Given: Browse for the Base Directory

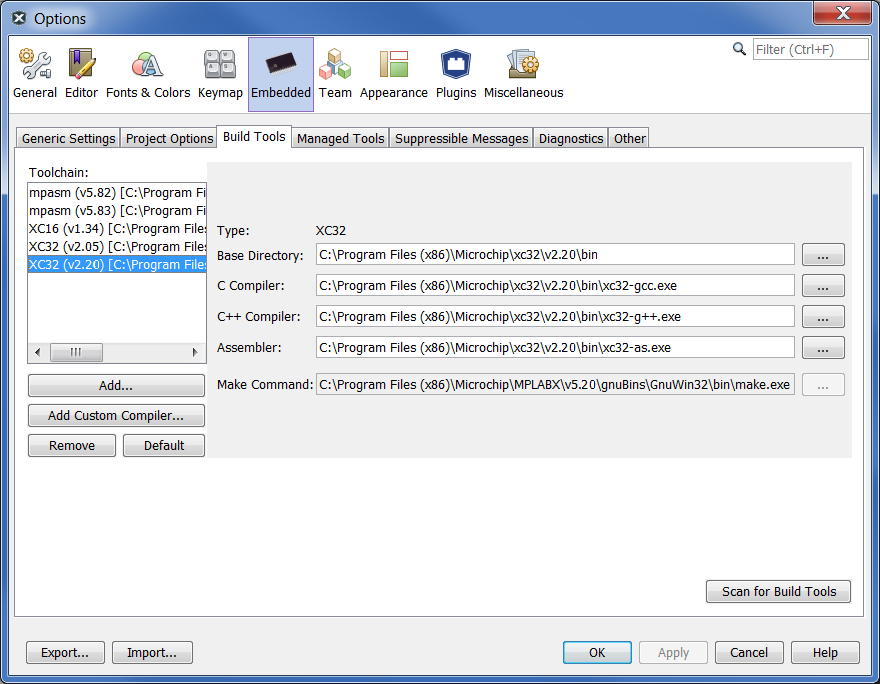Looking at the screenshot, I should coord(823,254).
